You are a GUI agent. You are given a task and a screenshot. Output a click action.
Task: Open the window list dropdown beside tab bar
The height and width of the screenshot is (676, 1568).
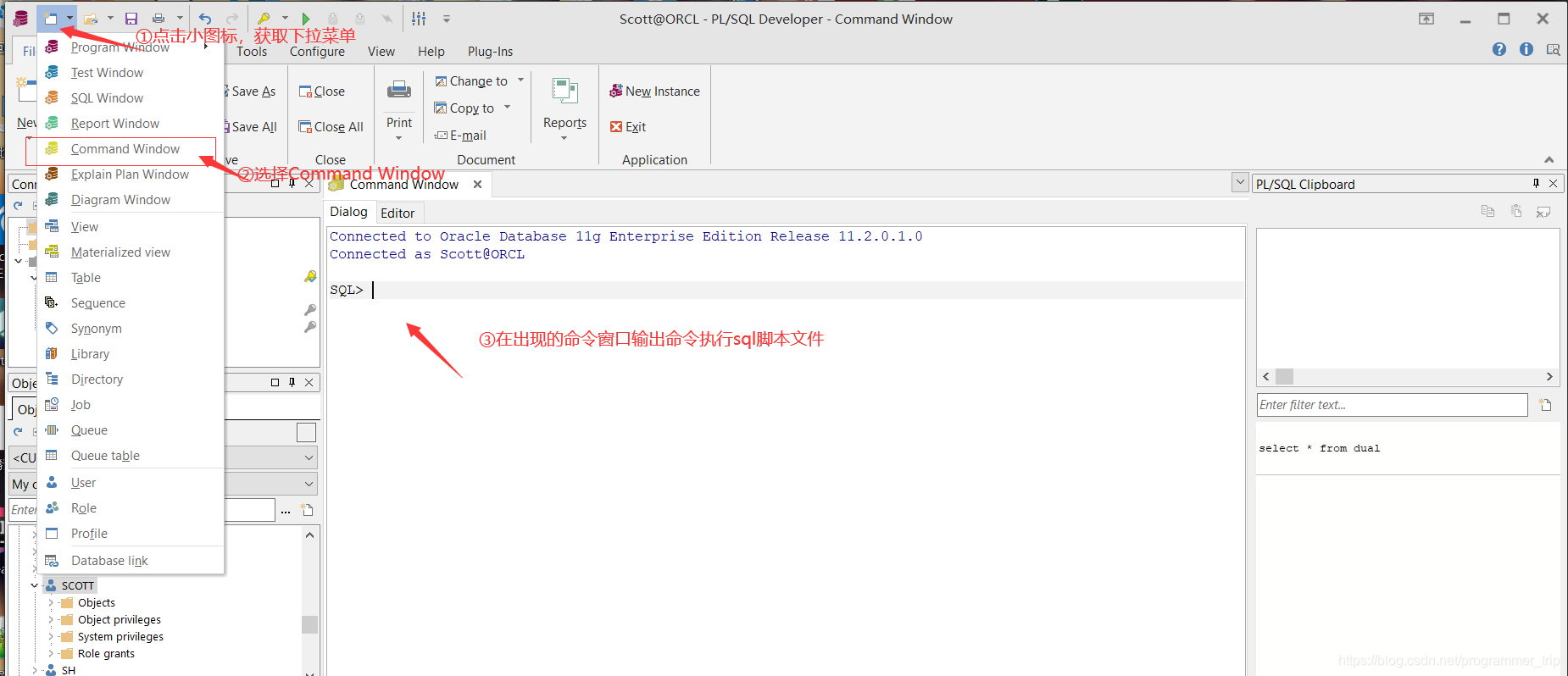coord(1240,182)
